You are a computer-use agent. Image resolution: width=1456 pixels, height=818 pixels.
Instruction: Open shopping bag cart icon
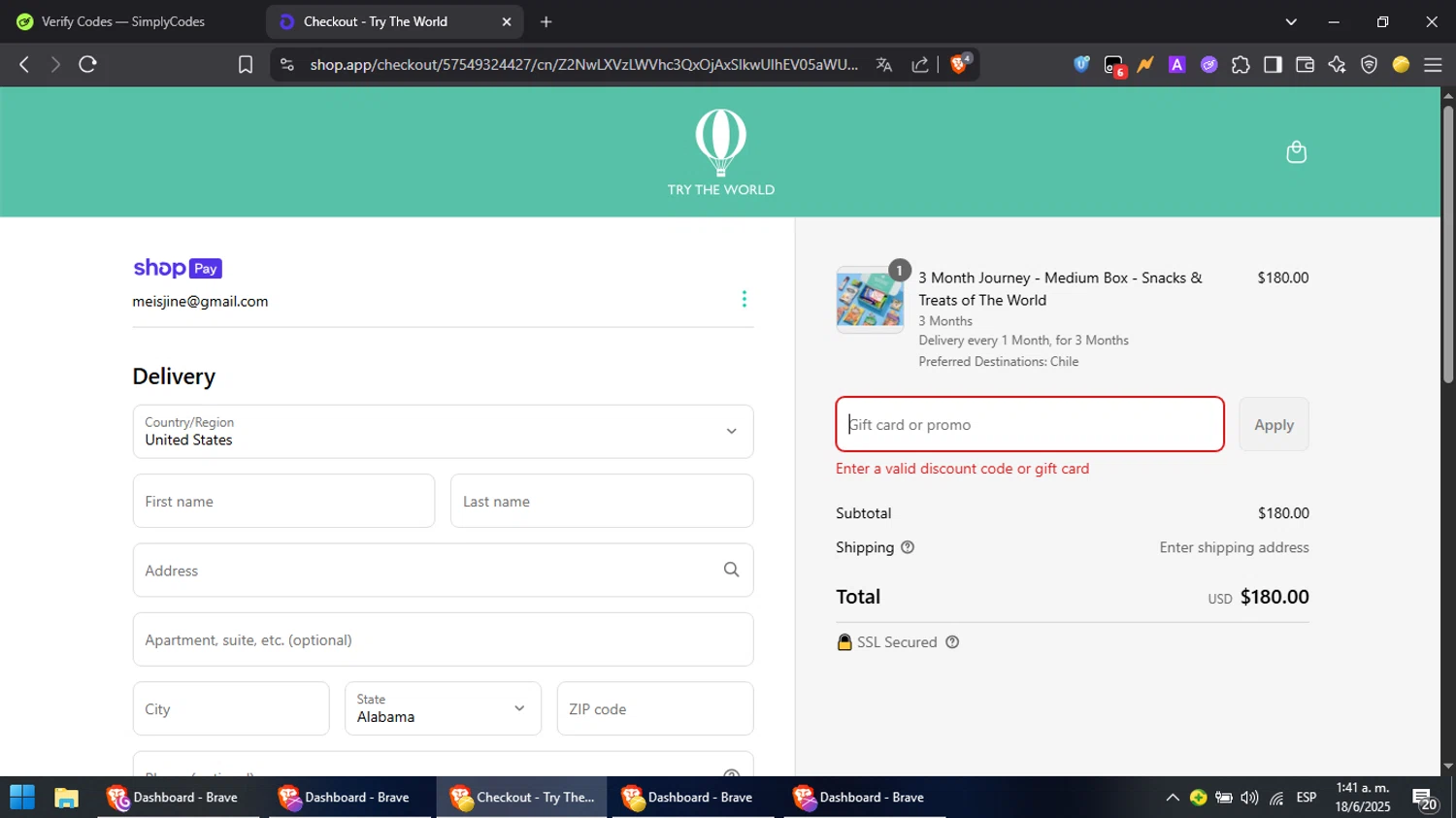click(1296, 151)
